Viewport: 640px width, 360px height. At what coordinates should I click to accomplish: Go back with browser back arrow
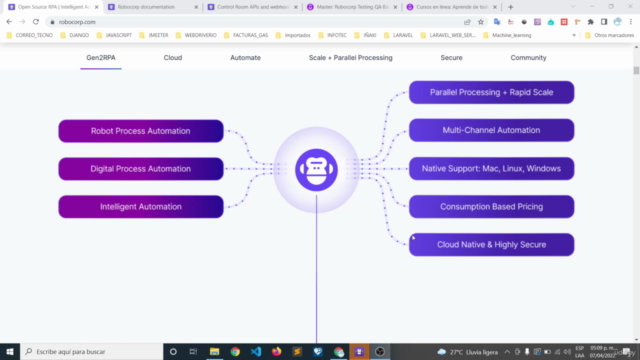click(9, 22)
